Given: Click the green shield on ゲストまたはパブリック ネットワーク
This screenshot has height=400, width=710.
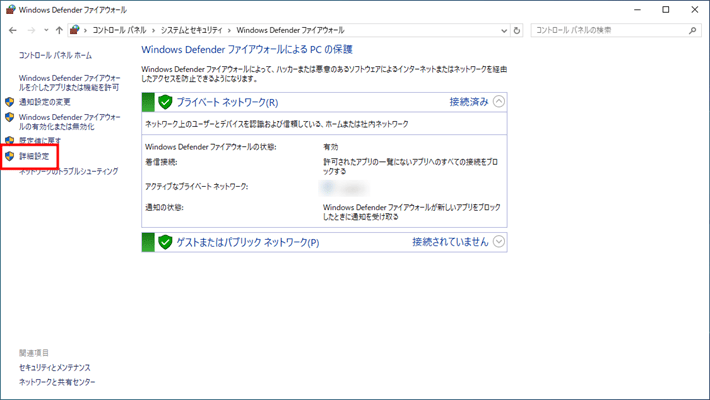Looking at the screenshot, I should point(165,242).
